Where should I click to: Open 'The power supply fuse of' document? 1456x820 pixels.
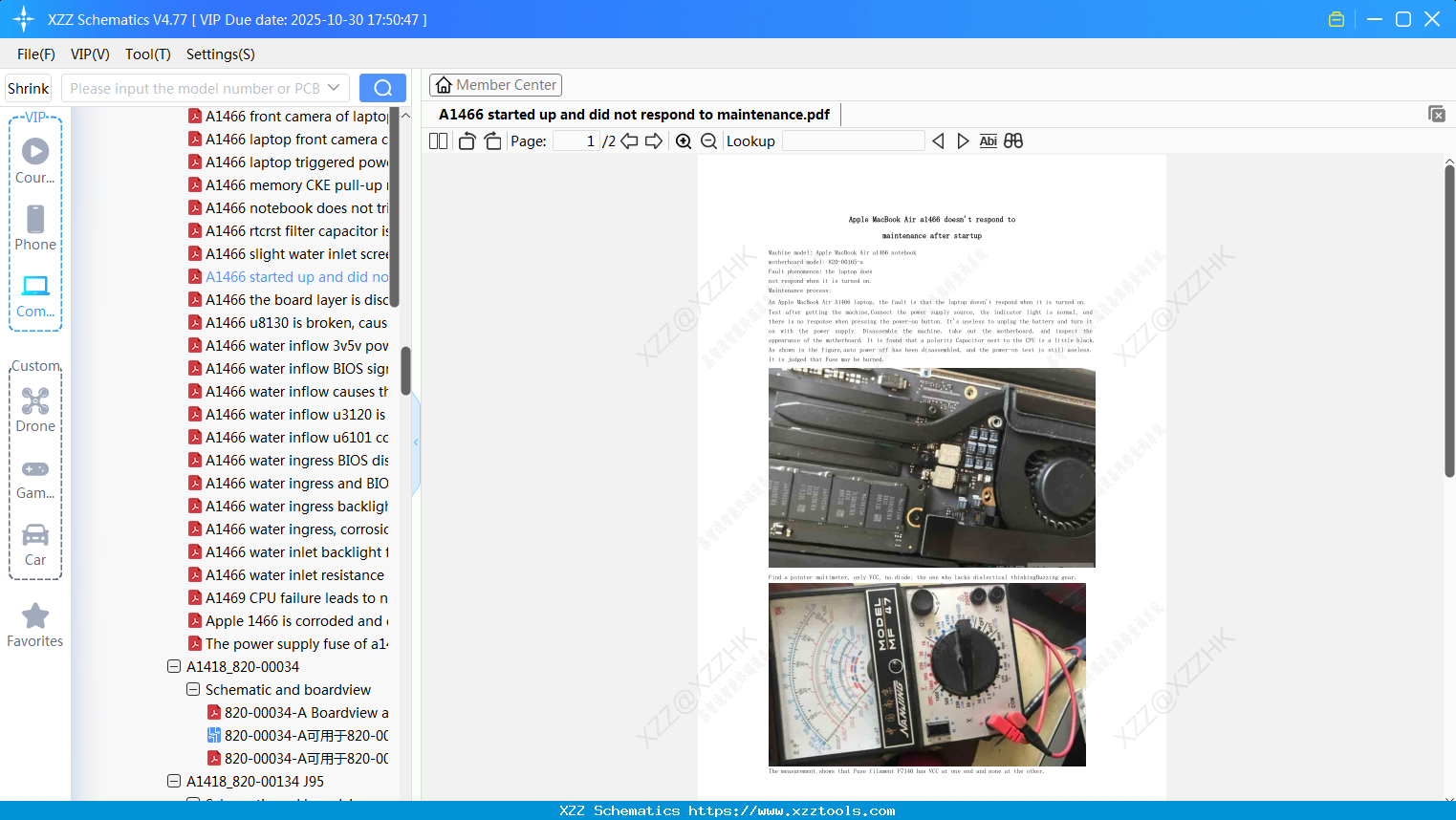pyautogui.click(x=296, y=643)
